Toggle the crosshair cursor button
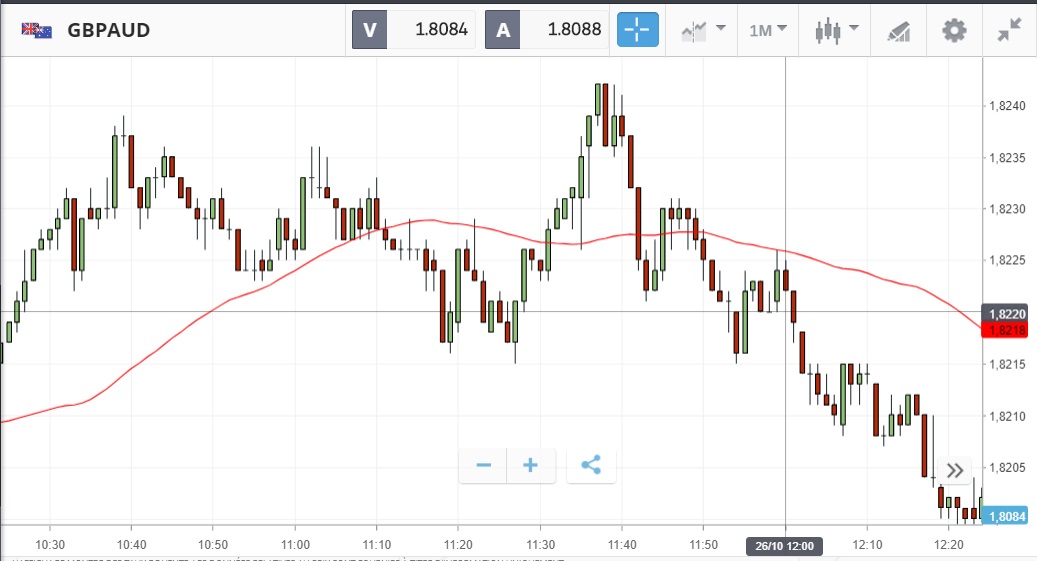Screen dimensions: 1037x561 coord(637,30)
